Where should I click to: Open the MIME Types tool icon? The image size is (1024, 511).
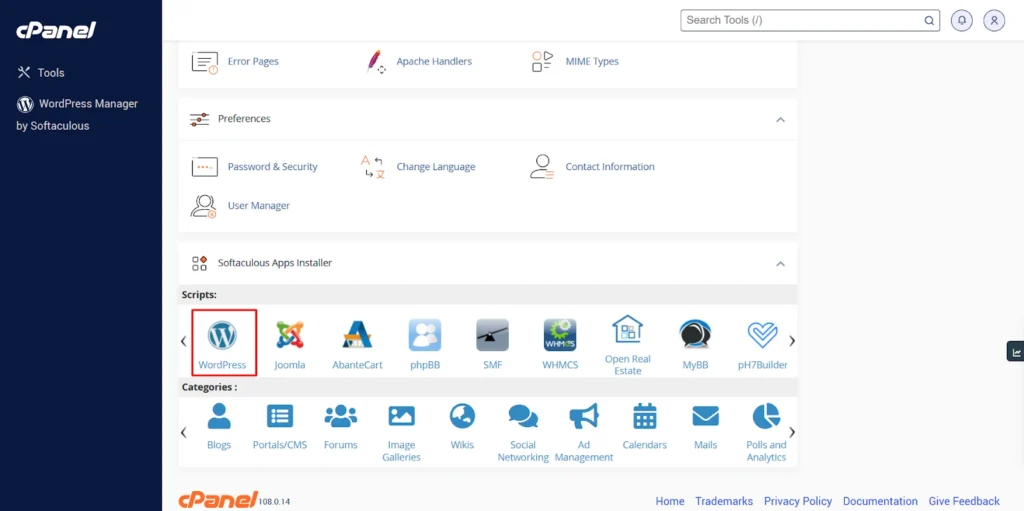[543, 61]
